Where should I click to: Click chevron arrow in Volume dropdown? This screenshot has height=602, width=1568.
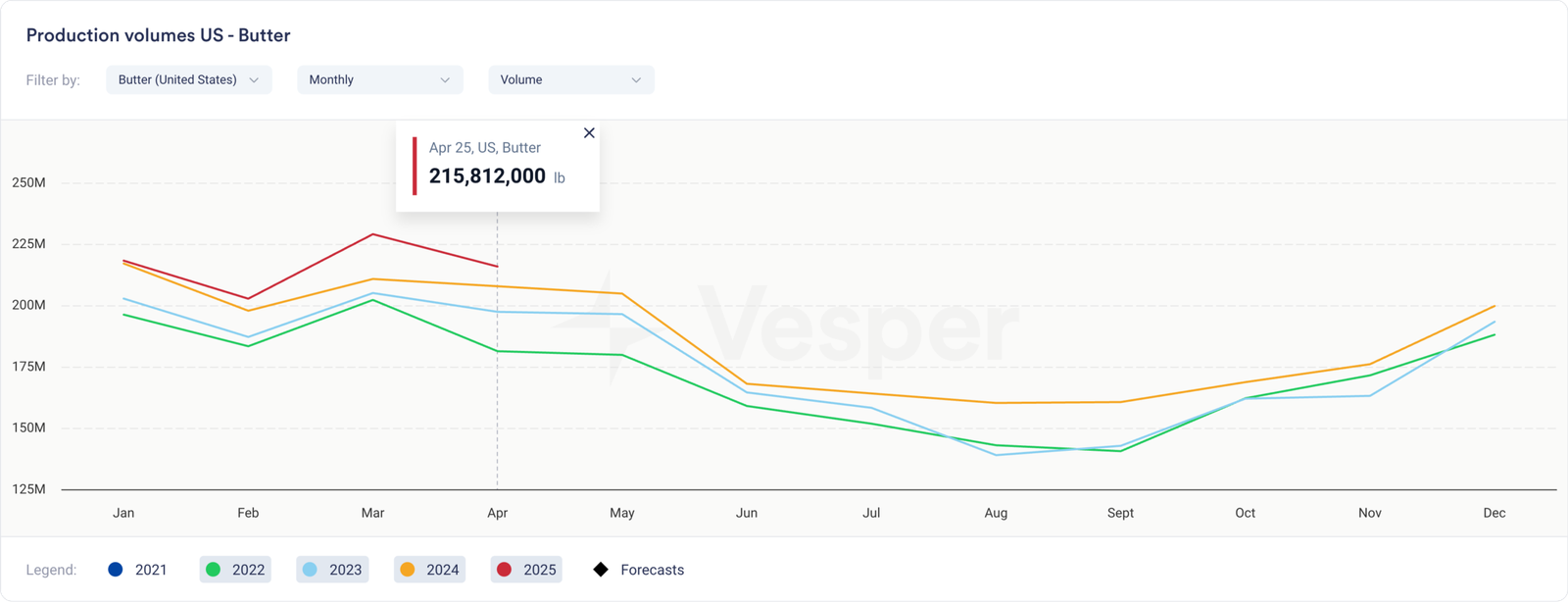coord(636,80)
